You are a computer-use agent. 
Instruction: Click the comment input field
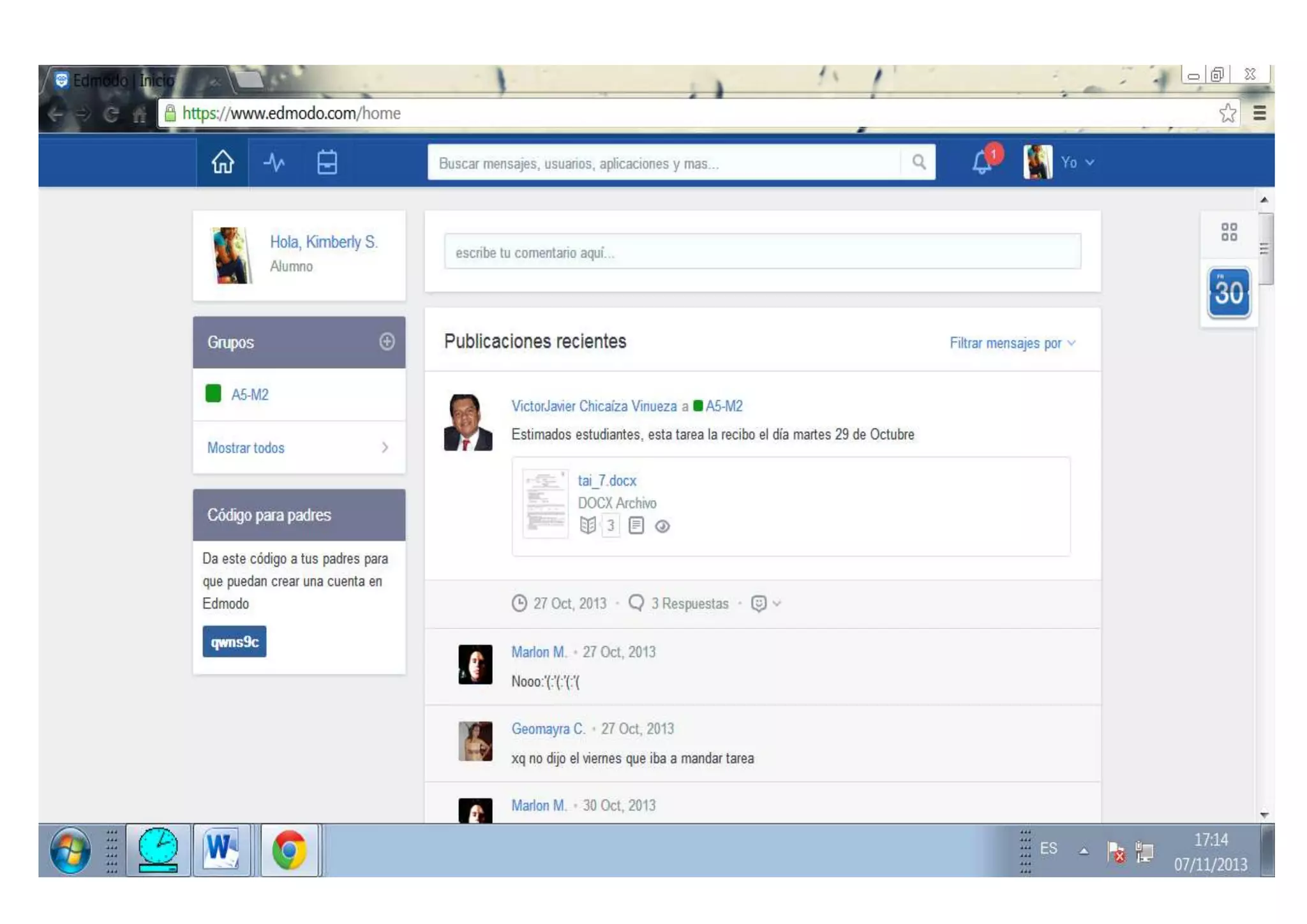pyautogui.click(x=762, y=252)
